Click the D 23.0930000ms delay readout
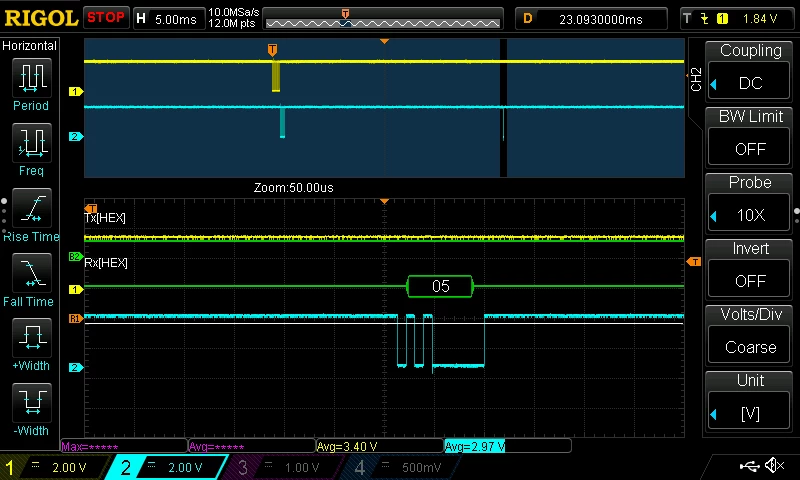The width and height of the screenshot is (800, 480). [x=591, y=19]
